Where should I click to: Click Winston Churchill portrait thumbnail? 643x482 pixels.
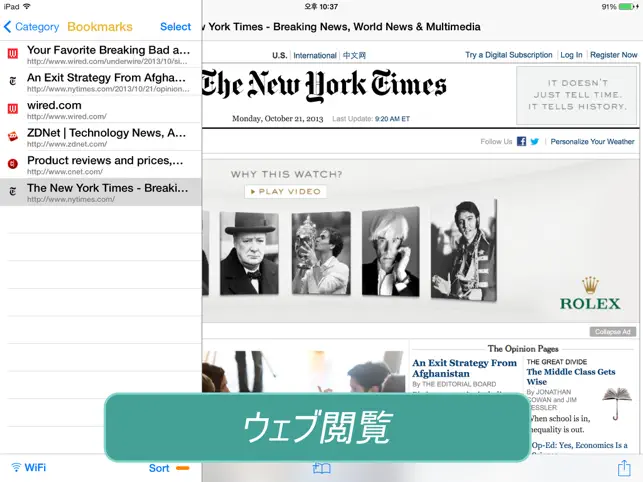[249, 253]
